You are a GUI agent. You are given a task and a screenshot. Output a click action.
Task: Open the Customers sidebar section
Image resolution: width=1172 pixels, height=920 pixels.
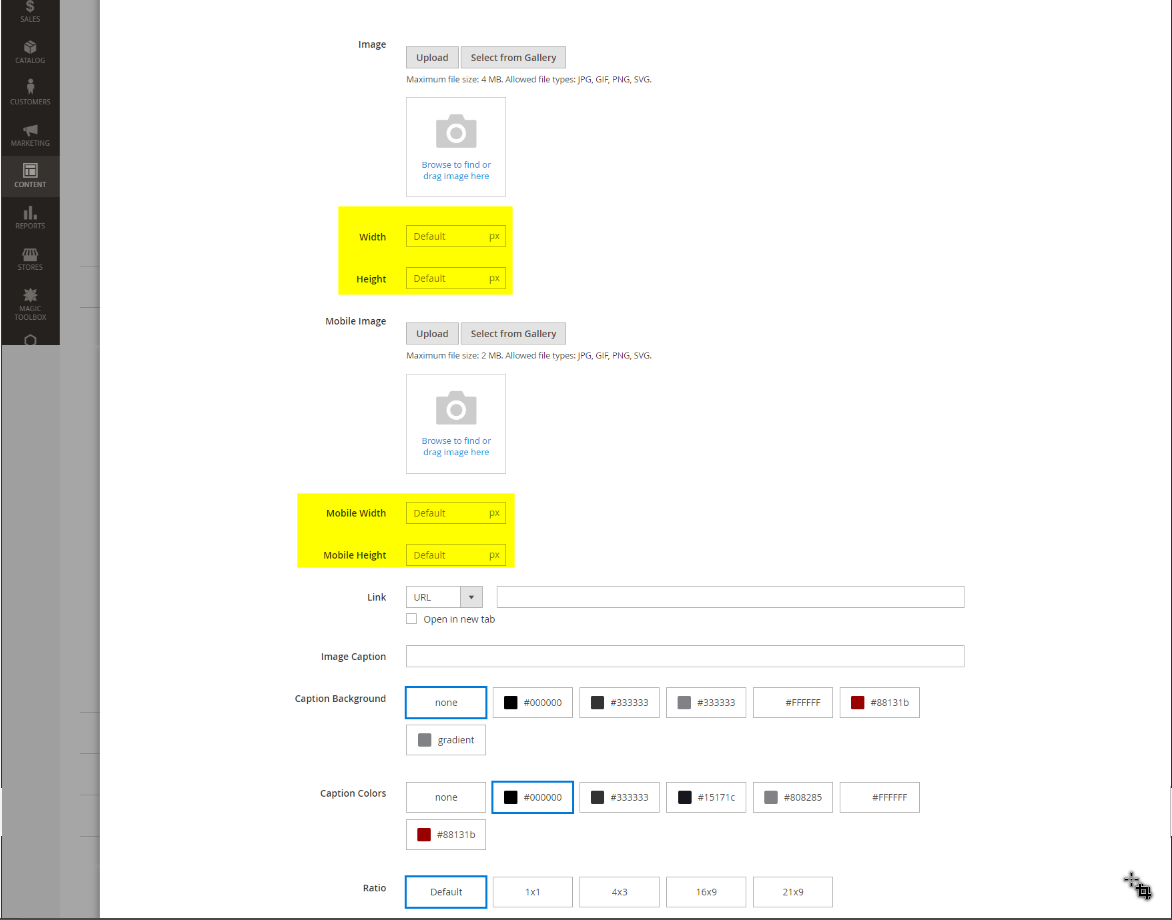click(30, 93)
